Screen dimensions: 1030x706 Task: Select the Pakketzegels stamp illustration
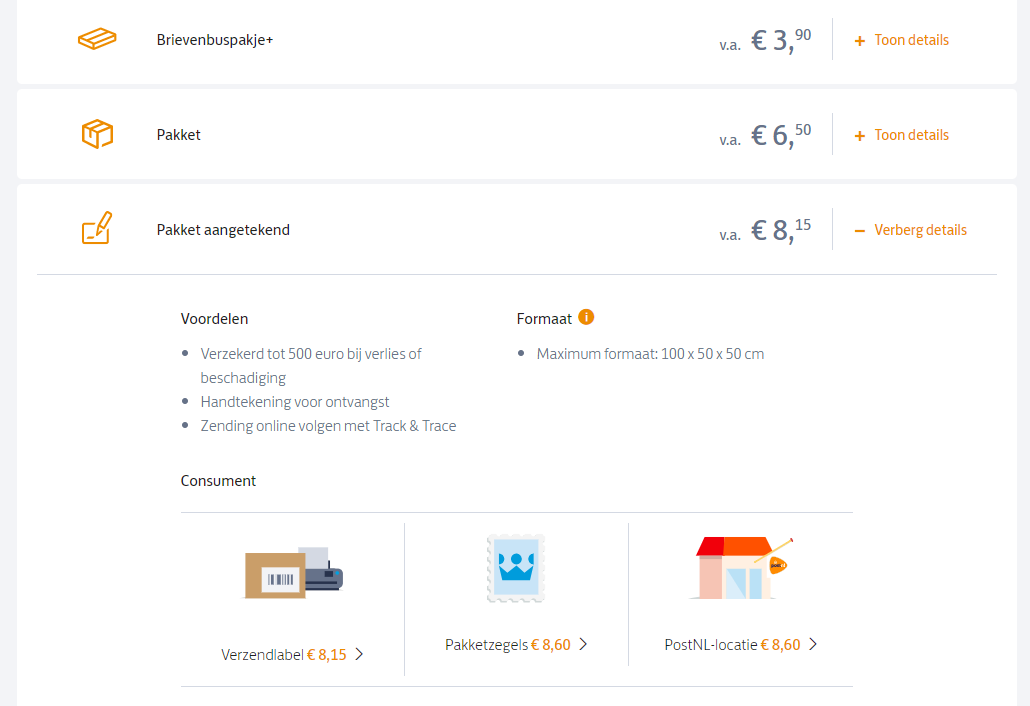click(516, 568)
